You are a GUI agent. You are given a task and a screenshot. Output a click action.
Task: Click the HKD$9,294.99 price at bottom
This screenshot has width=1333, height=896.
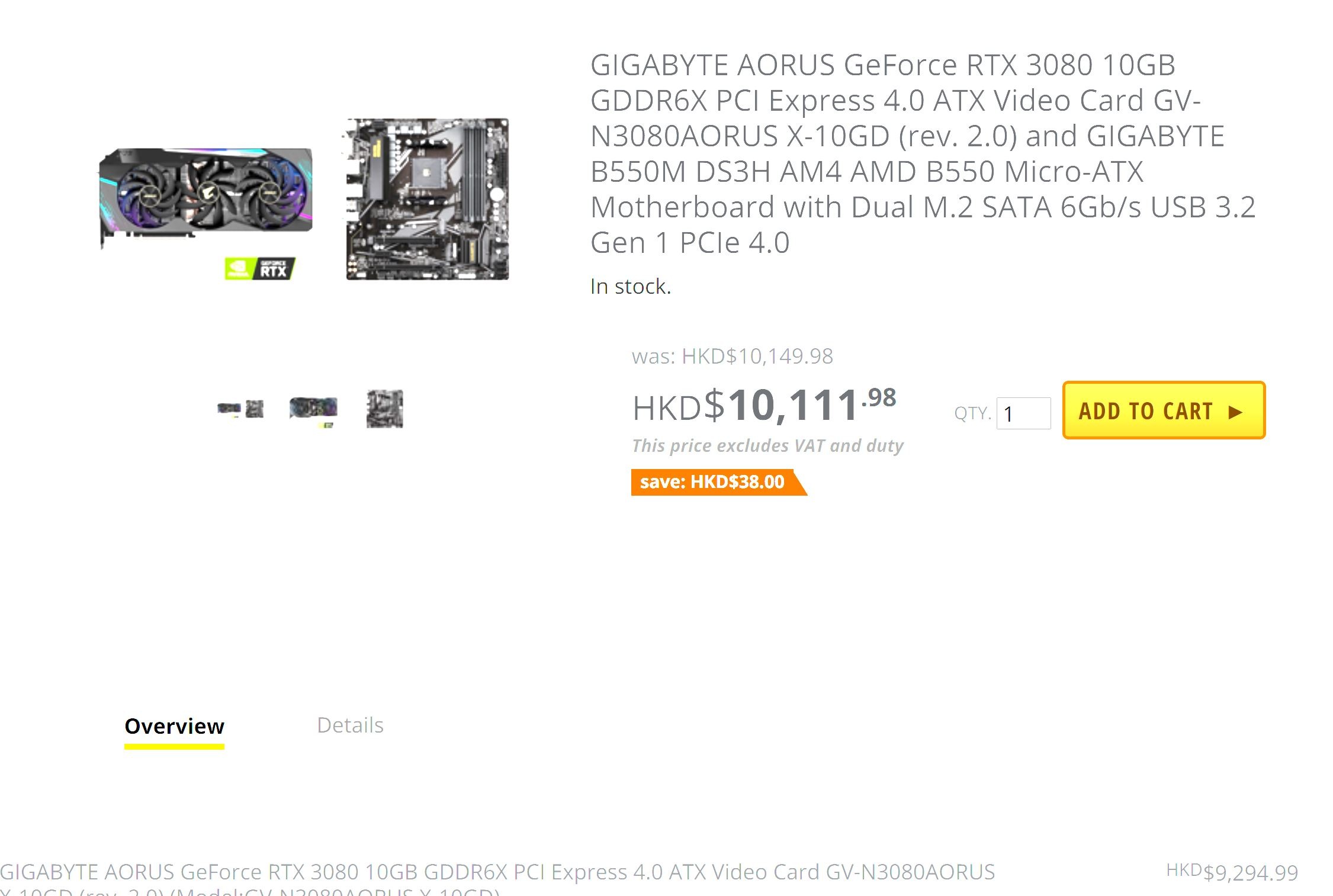point(1232,872)
